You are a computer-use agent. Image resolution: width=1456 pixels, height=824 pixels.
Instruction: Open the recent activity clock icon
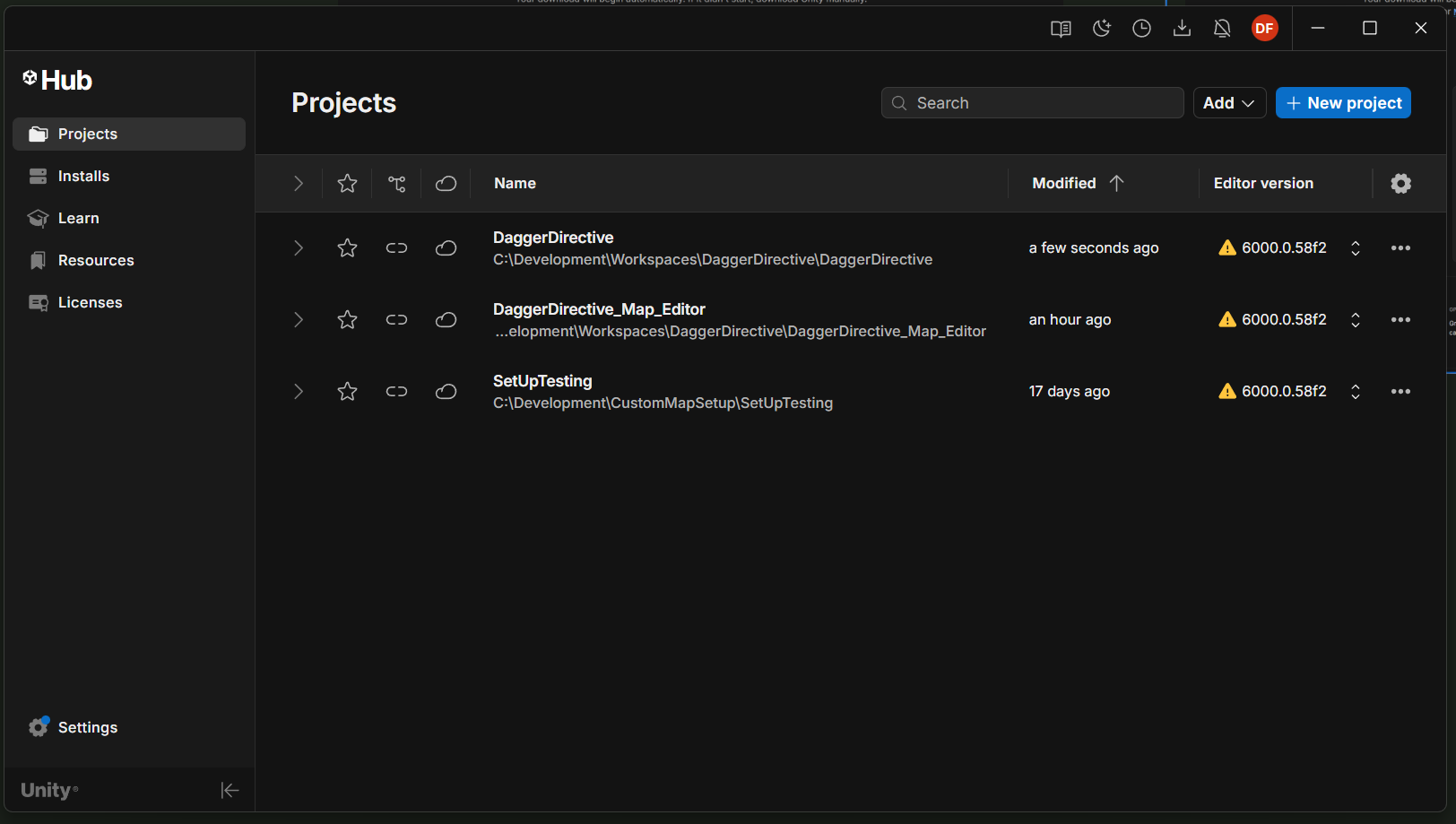pos(1141,29)
